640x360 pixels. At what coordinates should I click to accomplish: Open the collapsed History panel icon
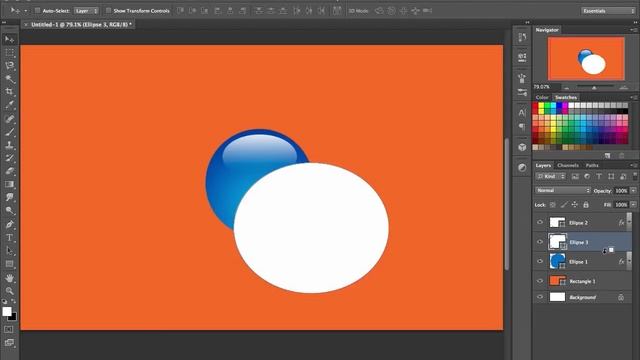coord(522,38)
